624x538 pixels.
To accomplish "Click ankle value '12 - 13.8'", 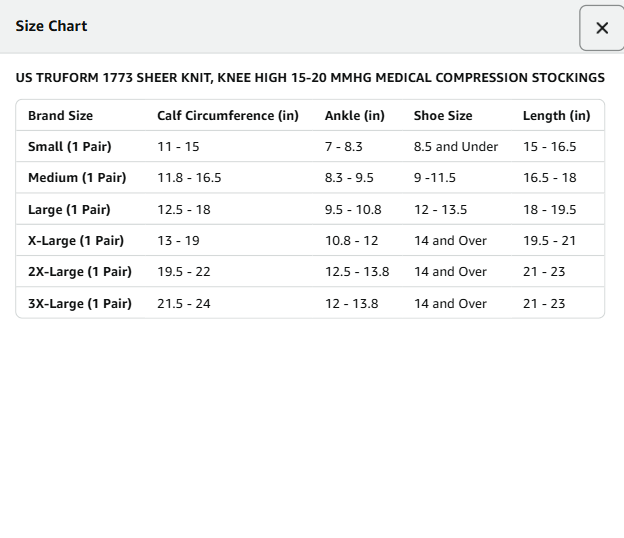I will click(352, 304).
